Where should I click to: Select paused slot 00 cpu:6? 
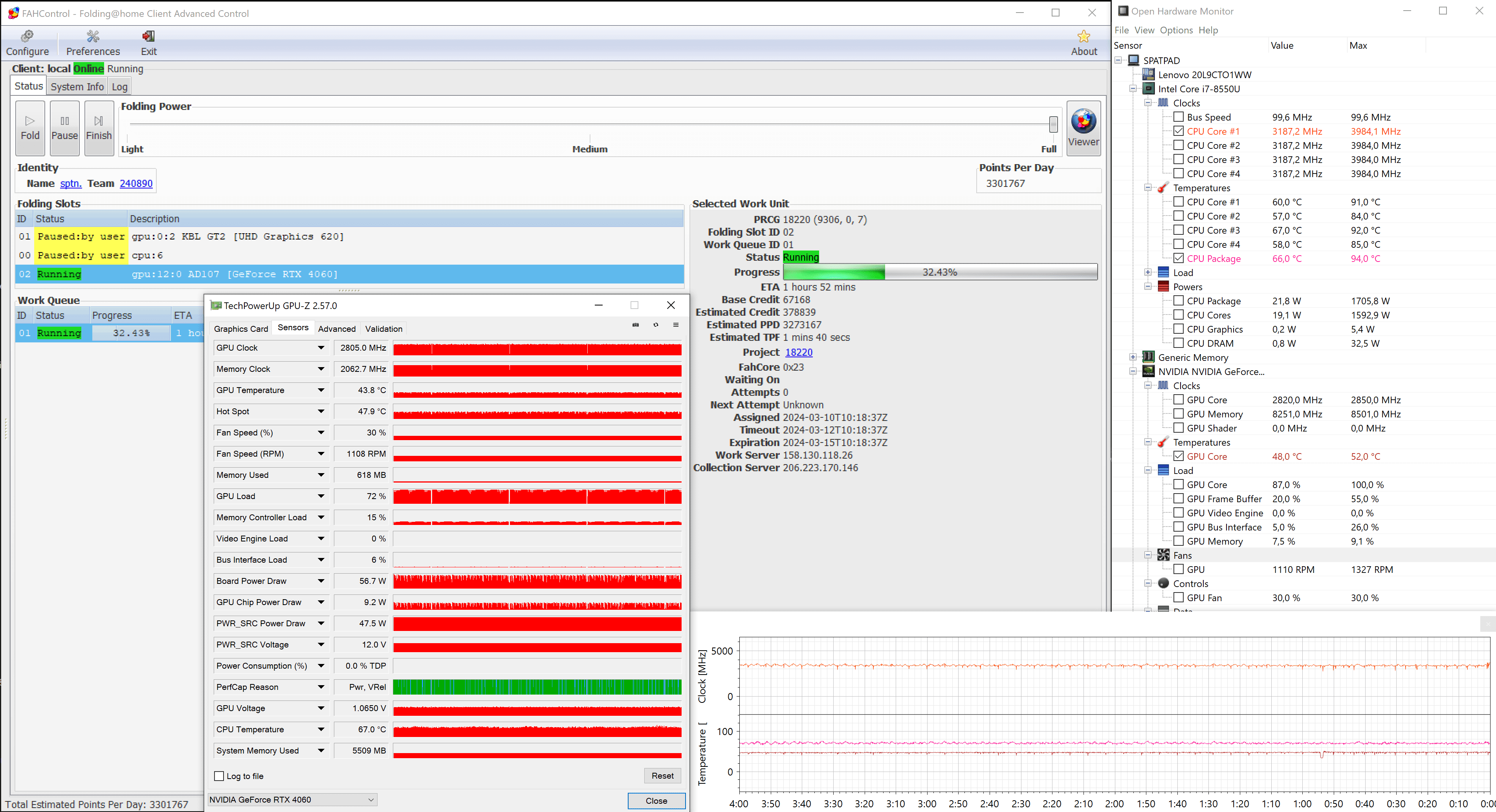coord(350,255)
